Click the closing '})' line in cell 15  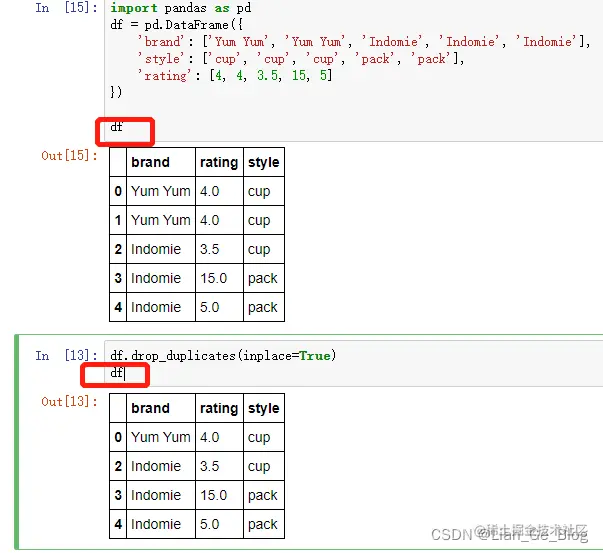coord(116,92)
